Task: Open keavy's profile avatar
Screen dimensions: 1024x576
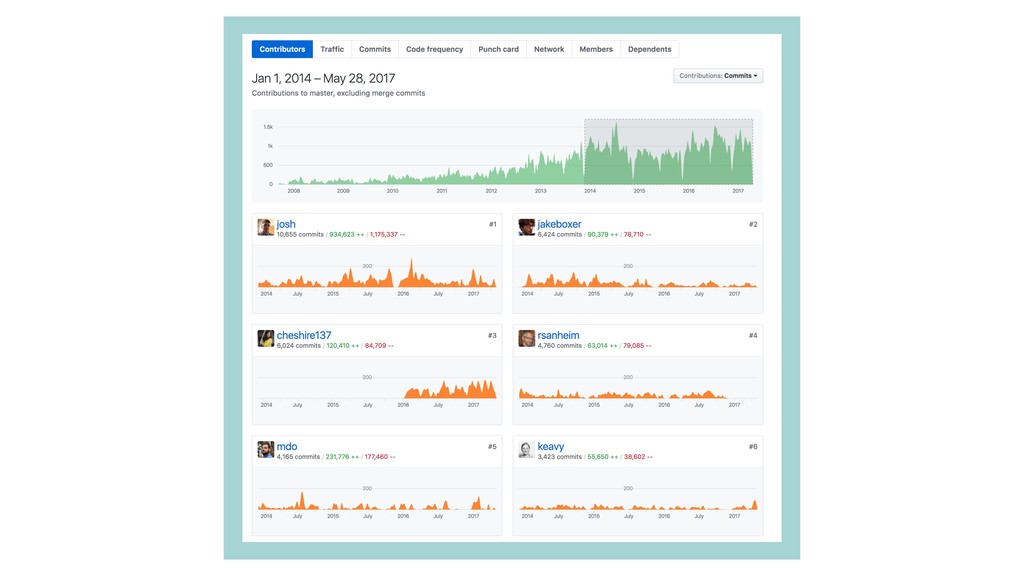Action: coord(526,450)
